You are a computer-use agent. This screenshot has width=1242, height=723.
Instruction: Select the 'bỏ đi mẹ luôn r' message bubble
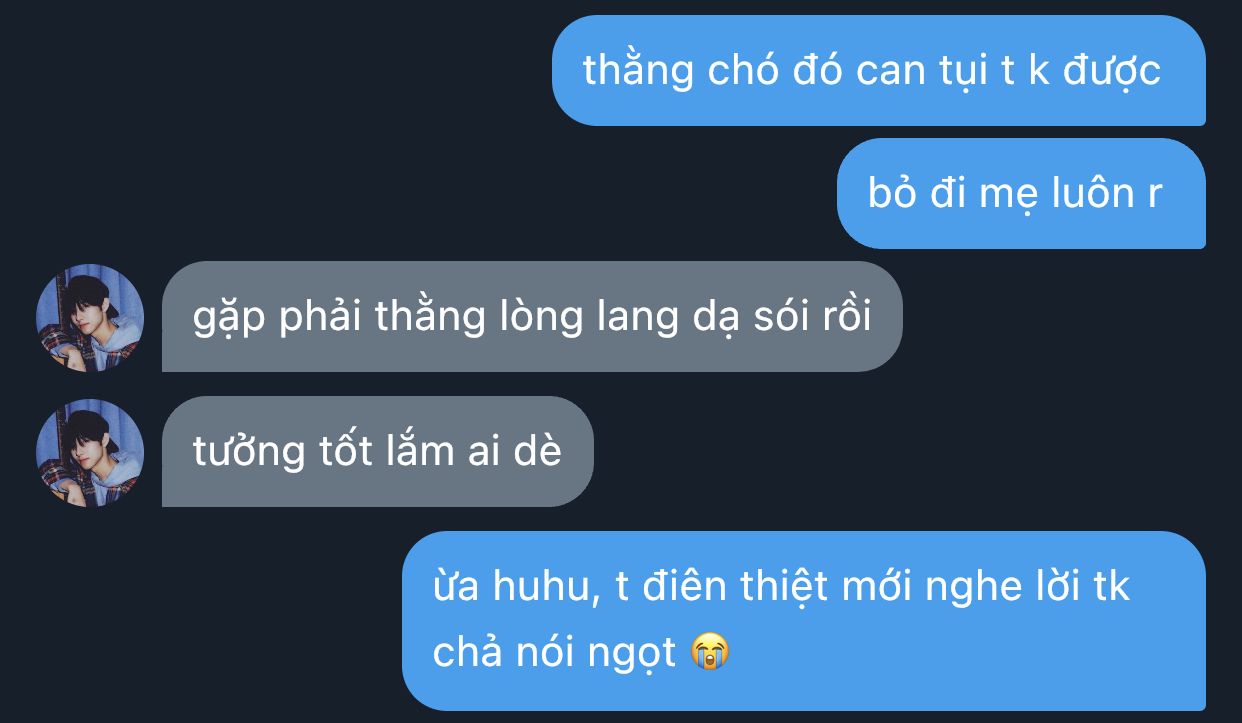[x=1021, y=193]
